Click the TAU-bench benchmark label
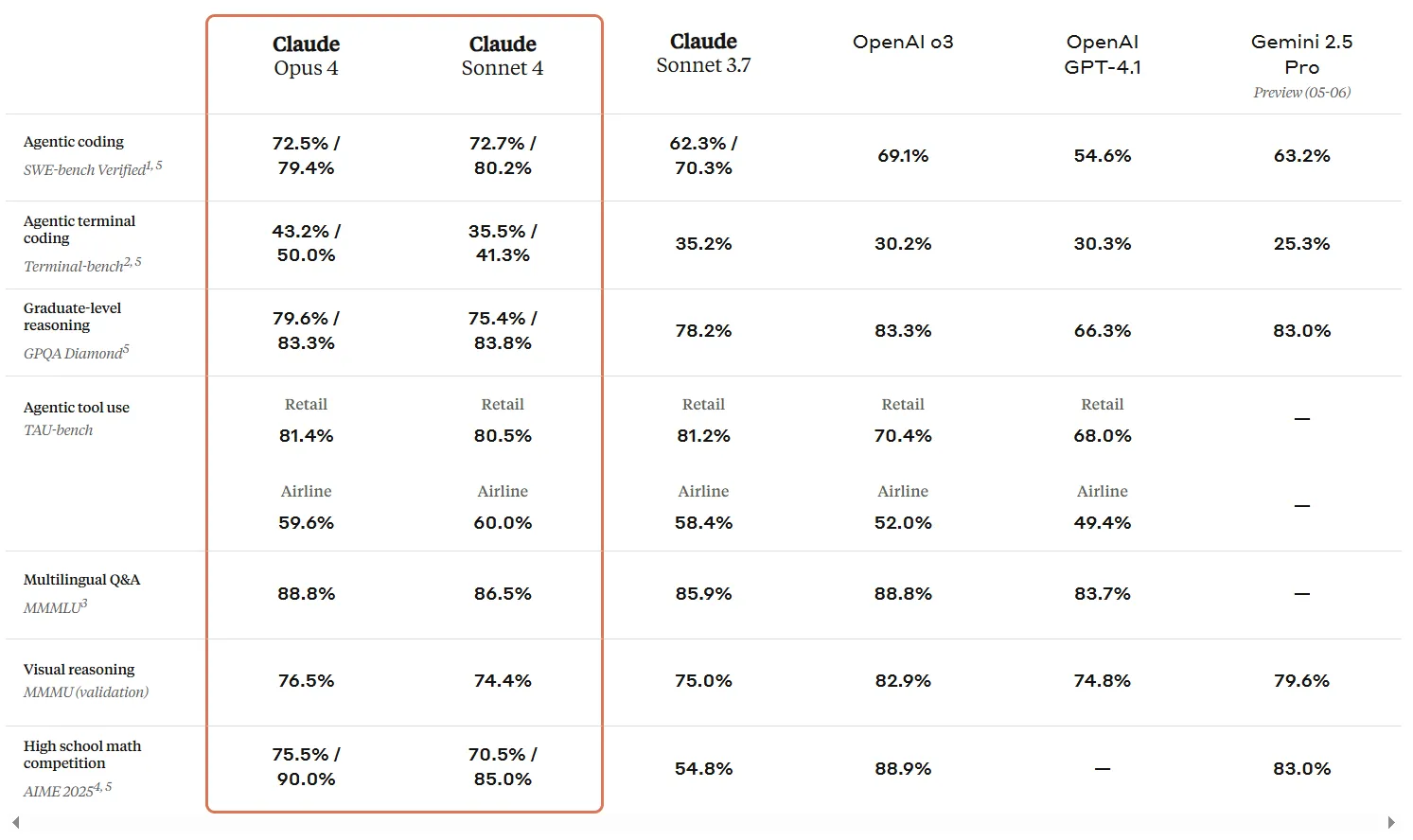Image resolution: width=1413 pixels, height=840 pixels. pos(59,430)
